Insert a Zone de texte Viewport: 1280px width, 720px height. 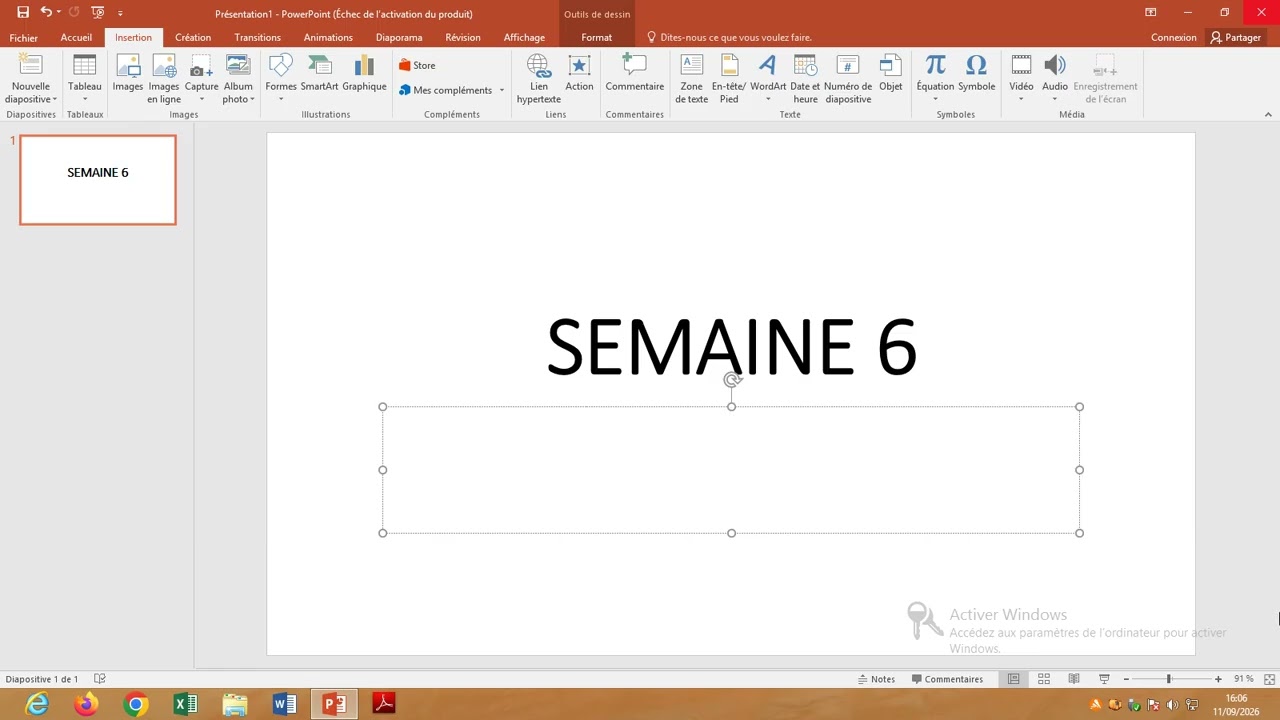(691, 78)
